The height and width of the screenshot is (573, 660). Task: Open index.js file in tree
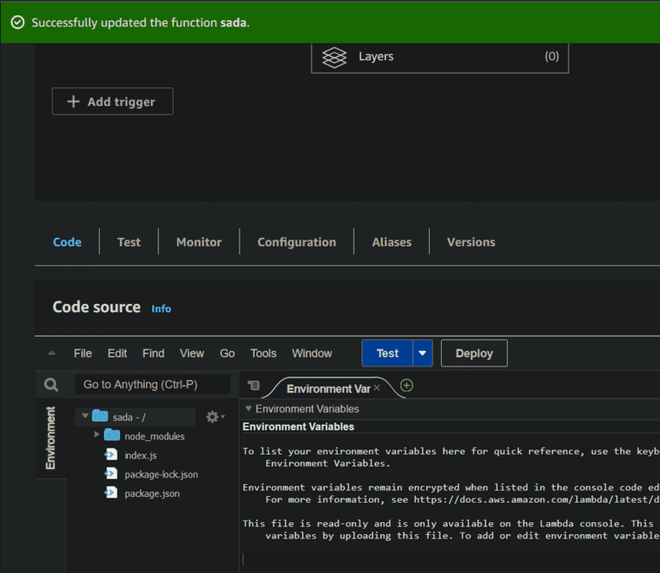[139, 455]
